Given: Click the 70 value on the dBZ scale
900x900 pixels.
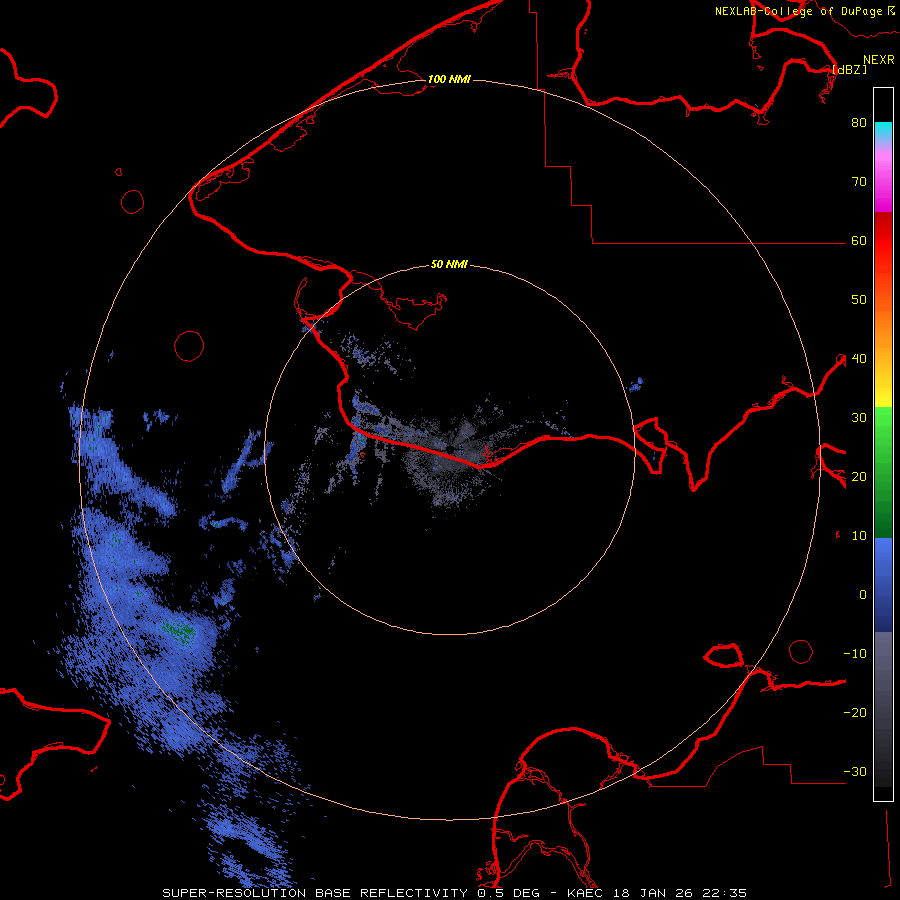Looking at the screenshot, I should click(859, 182).
